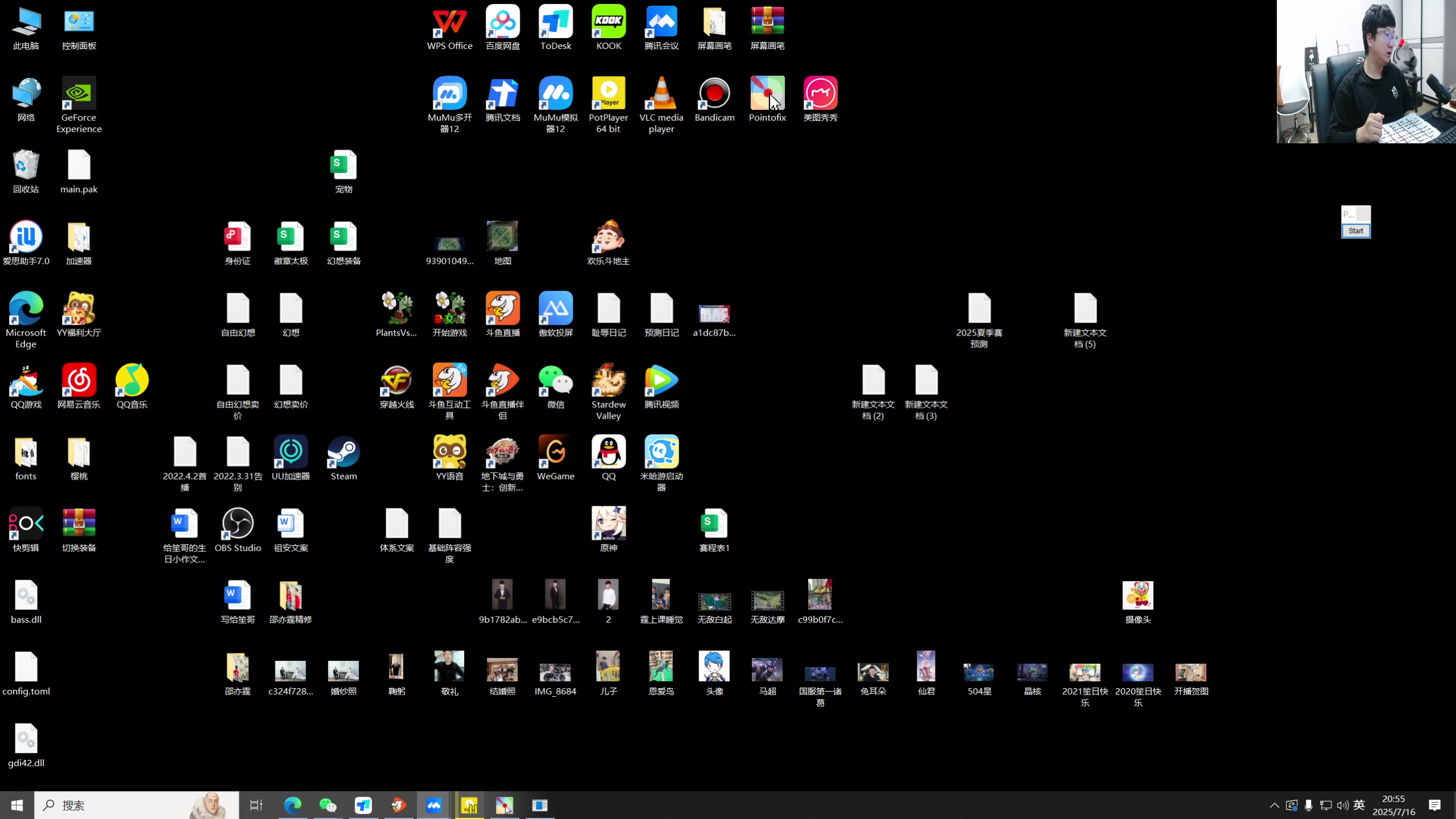Viewport: 1456px width, 819px height.
Task: Launch the Steam desktop shortcut
Action: click(344, 458)
